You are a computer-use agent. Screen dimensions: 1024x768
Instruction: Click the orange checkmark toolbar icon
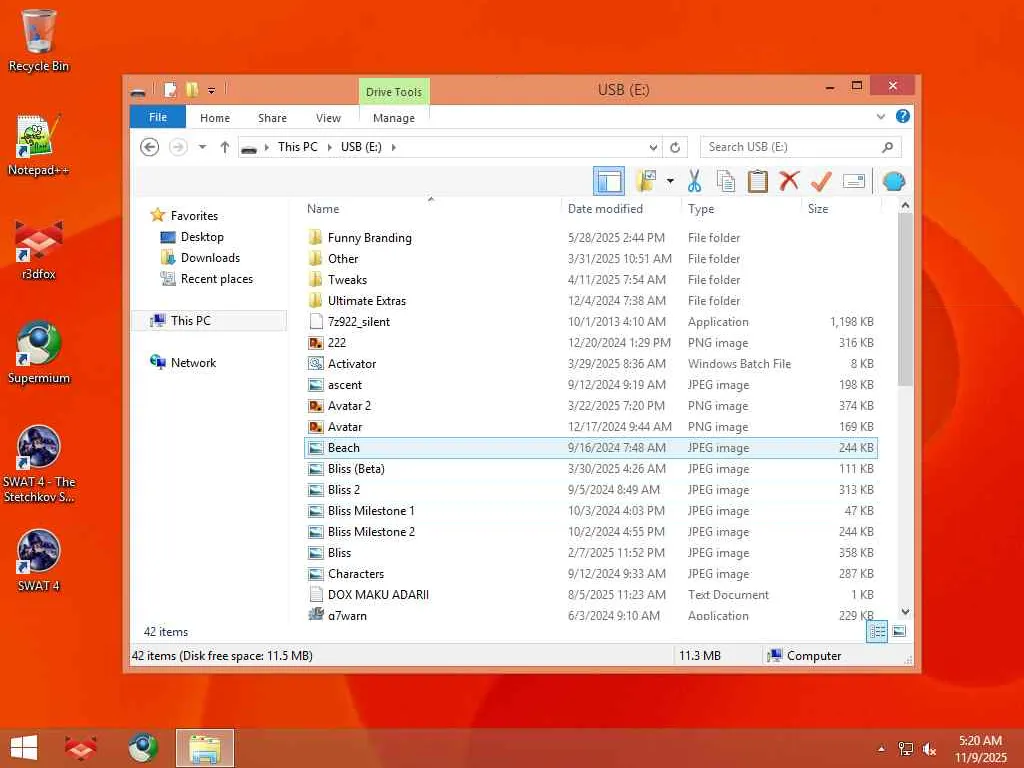821,181
